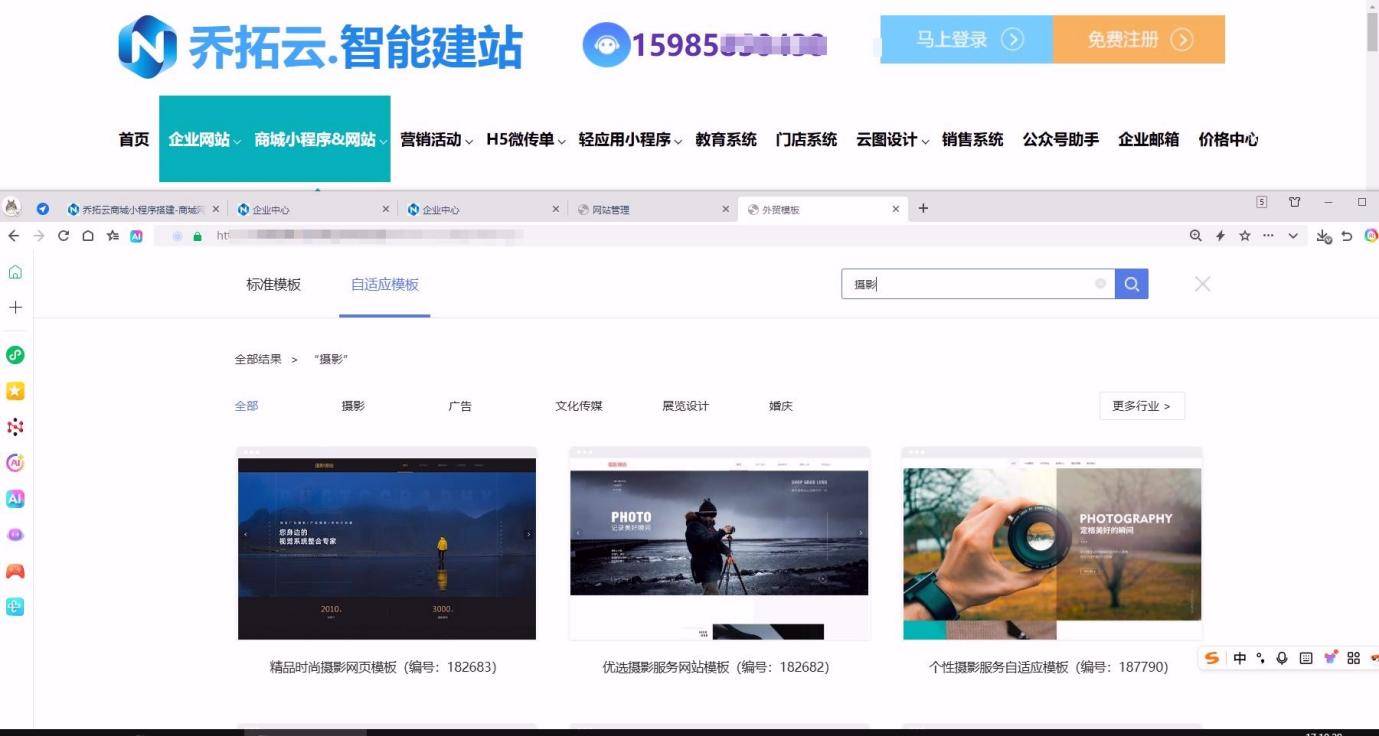Reload the page with the refresh icon
Image resolution: width=1379 pixels, height=736 pixels.
(x=64, y=236)
